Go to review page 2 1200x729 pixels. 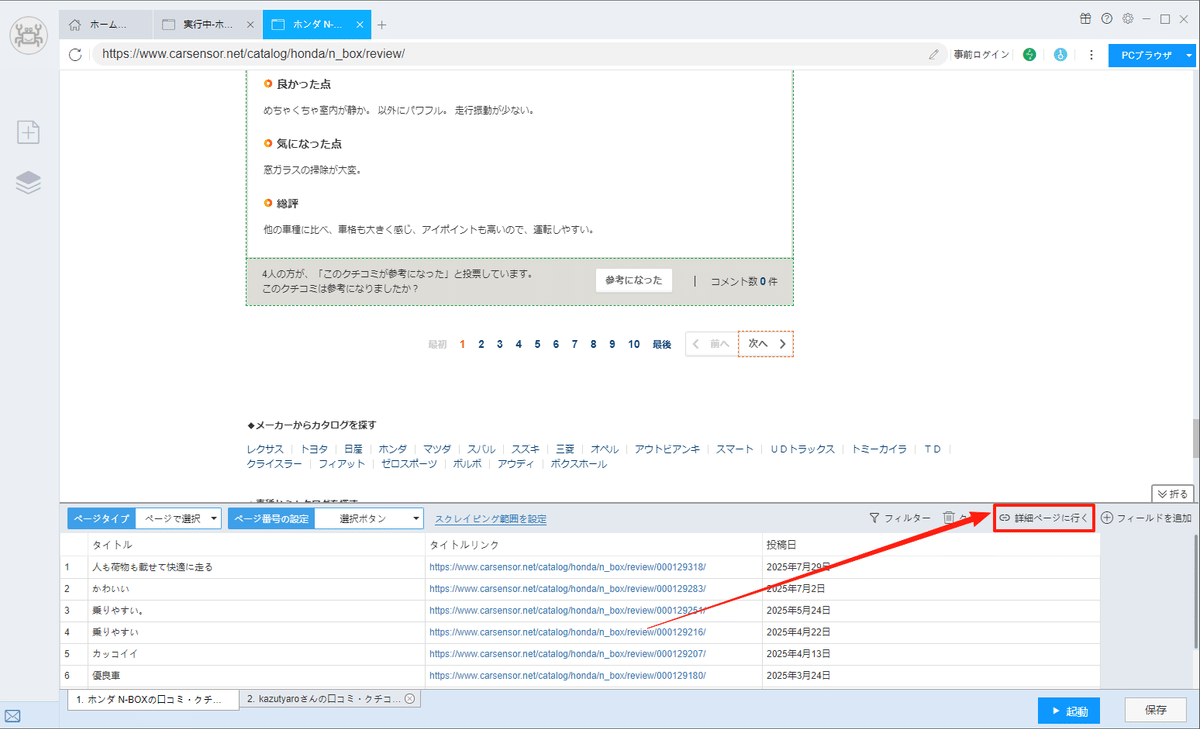(x=481, y=344)
